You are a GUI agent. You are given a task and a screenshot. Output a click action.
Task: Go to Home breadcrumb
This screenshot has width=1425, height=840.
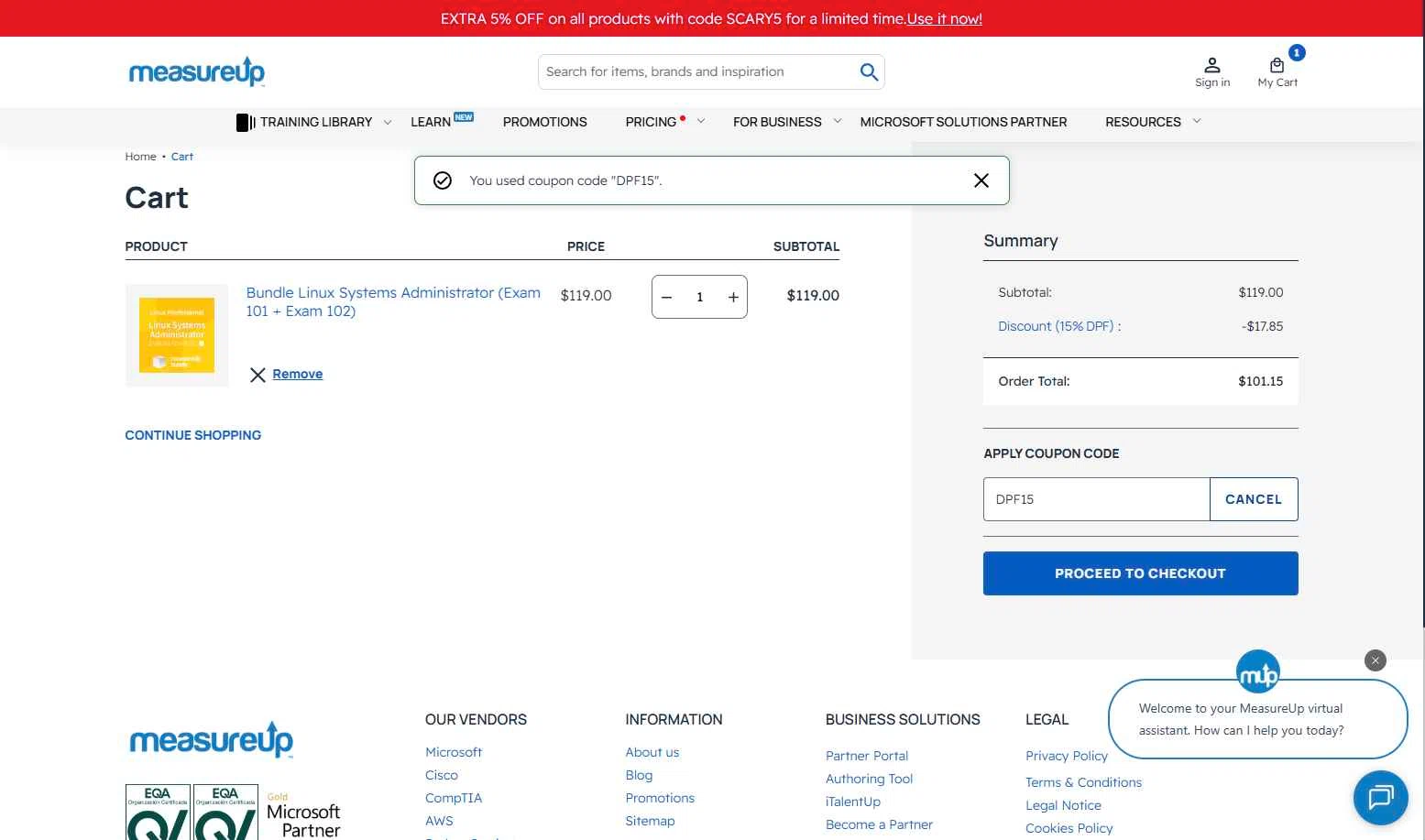[x=140, y=157]
